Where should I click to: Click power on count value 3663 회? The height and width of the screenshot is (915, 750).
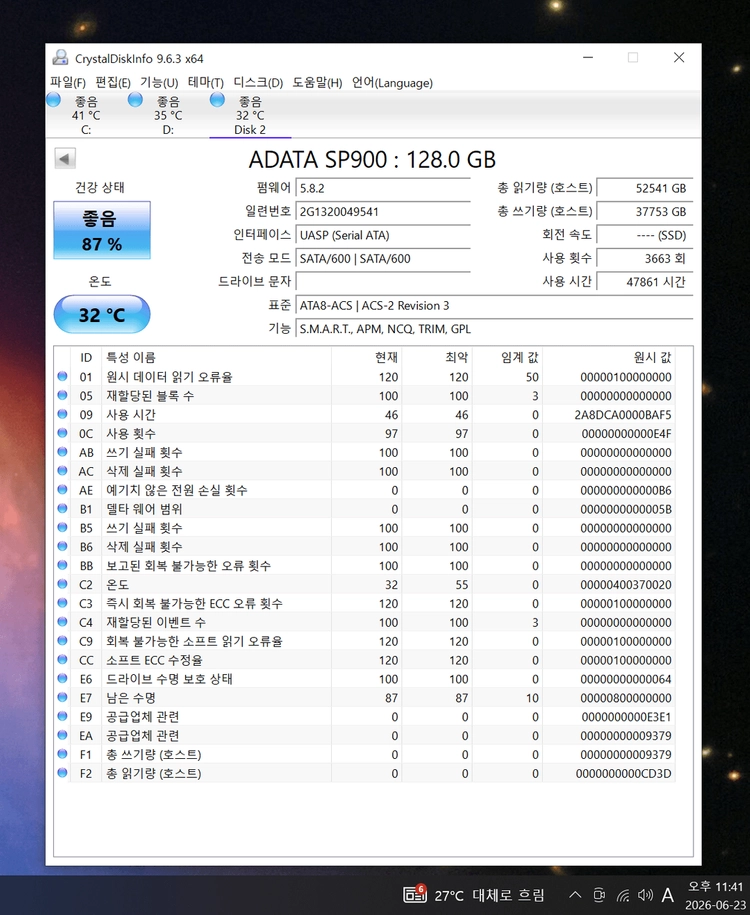[x=645, y=258]
